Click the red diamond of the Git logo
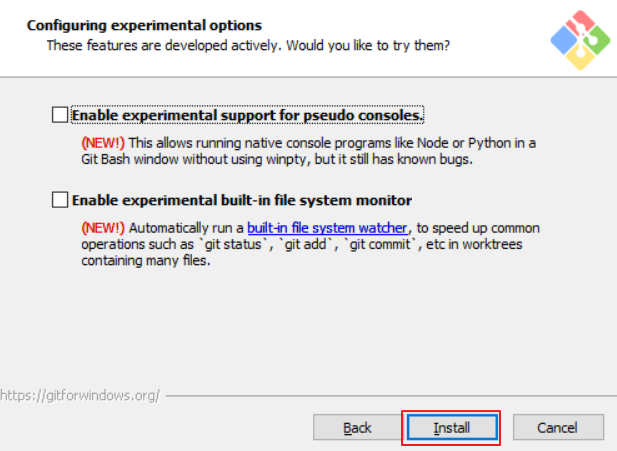 coord(582,22)
